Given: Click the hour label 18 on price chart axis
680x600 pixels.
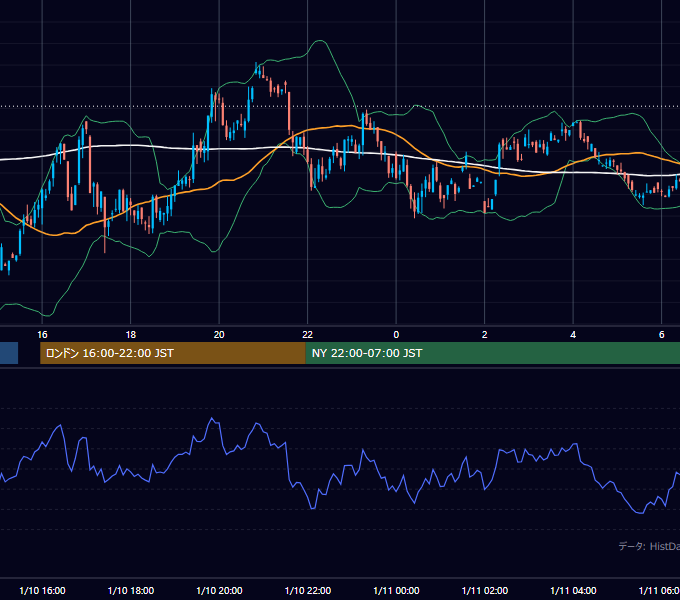Looking at the screenshot, I should click(131, 335).
